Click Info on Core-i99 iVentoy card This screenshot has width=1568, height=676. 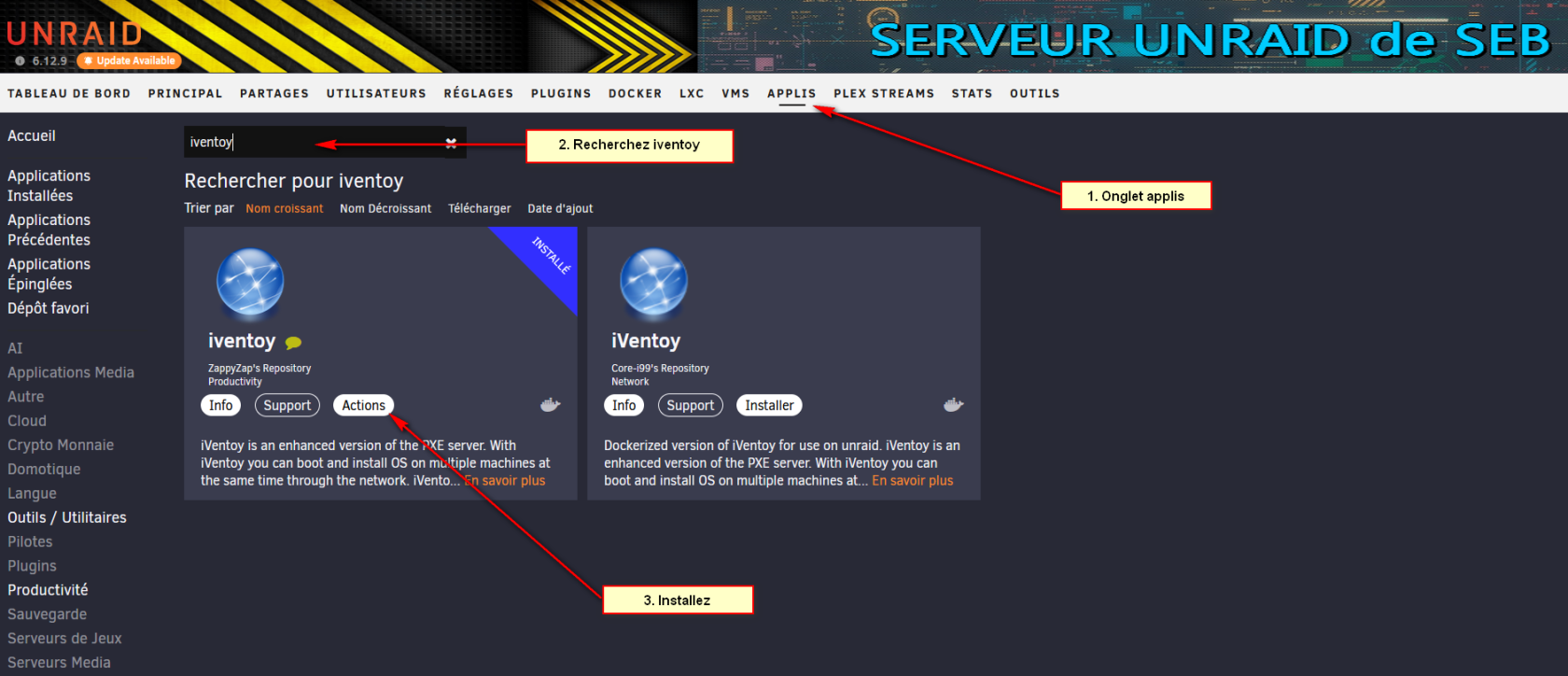pos(624,405)
